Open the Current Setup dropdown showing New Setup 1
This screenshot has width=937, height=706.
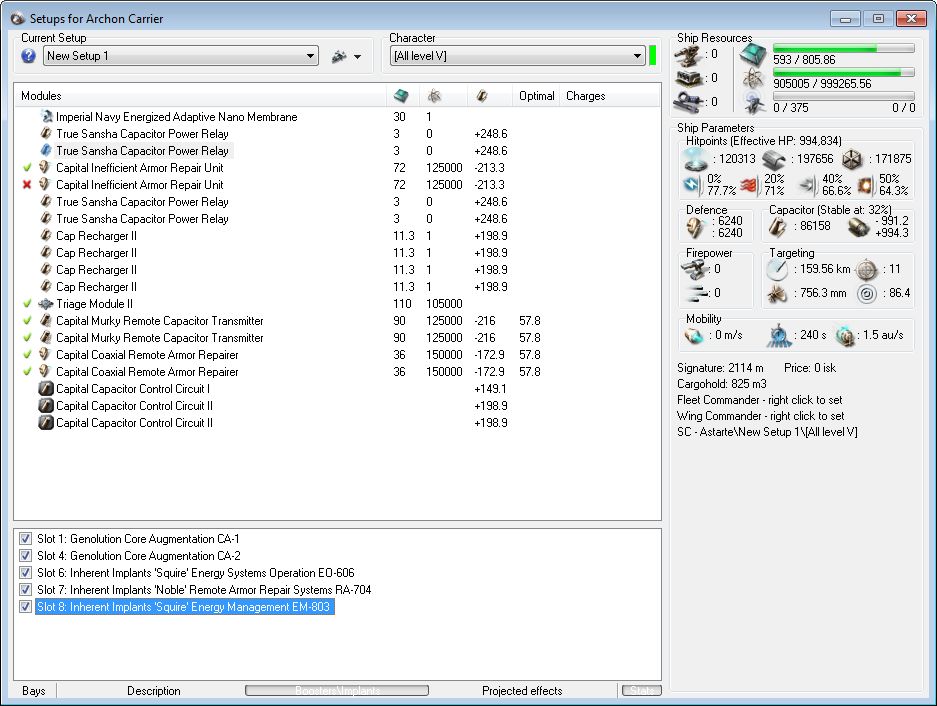coord(180,56)
